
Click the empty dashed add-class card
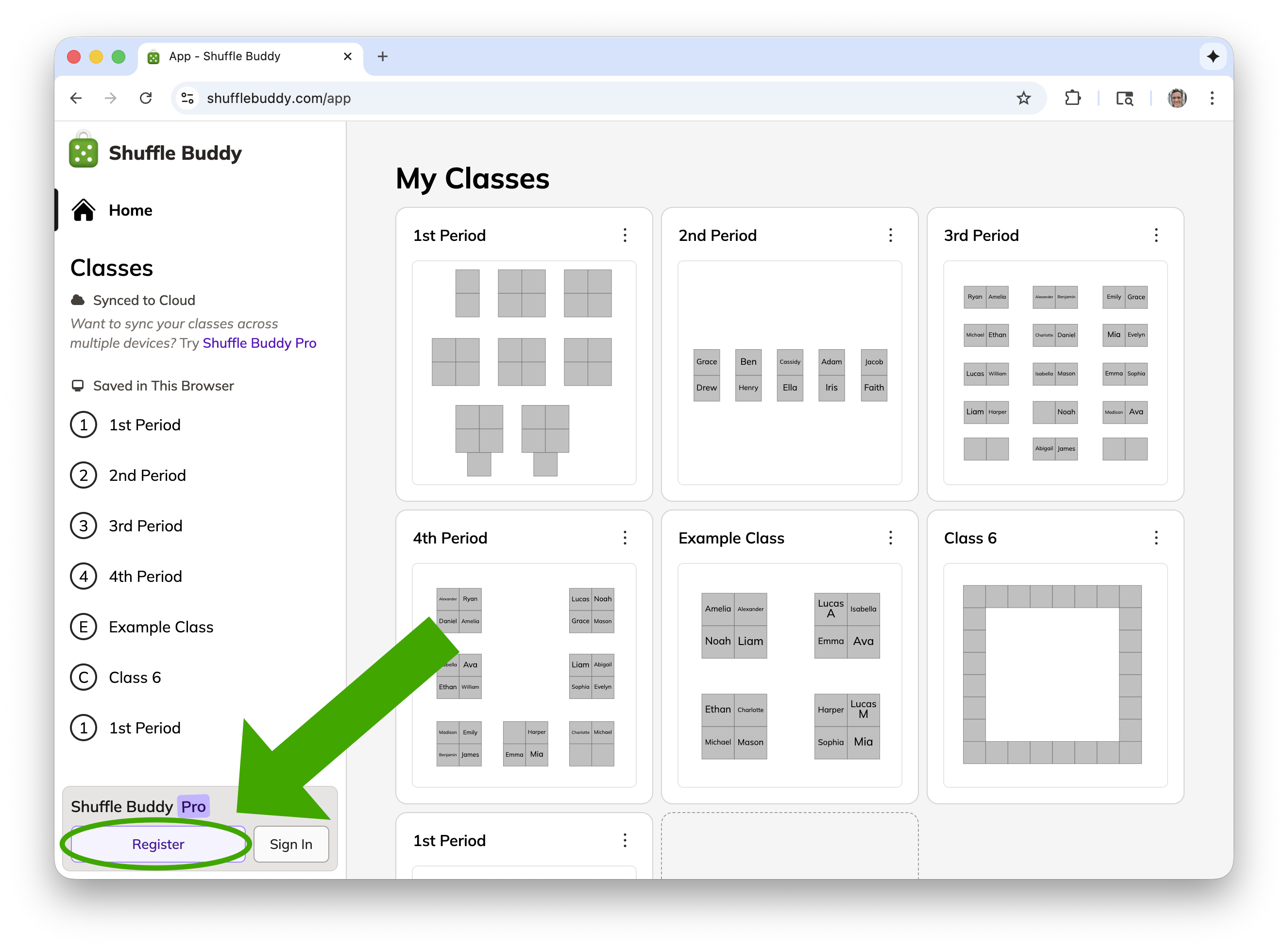click(789, 845)
